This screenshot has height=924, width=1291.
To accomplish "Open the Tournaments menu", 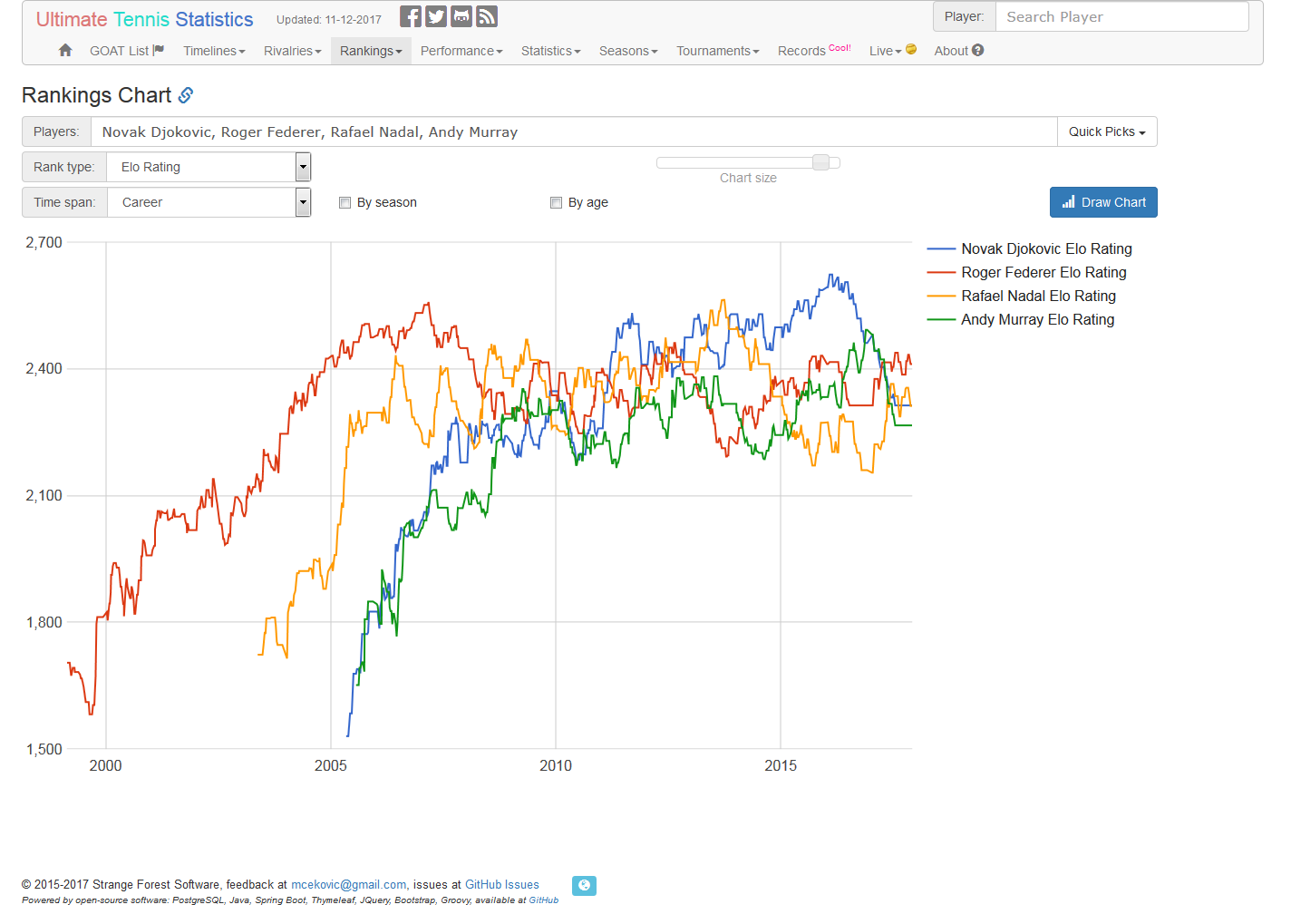I will (717, 51).
